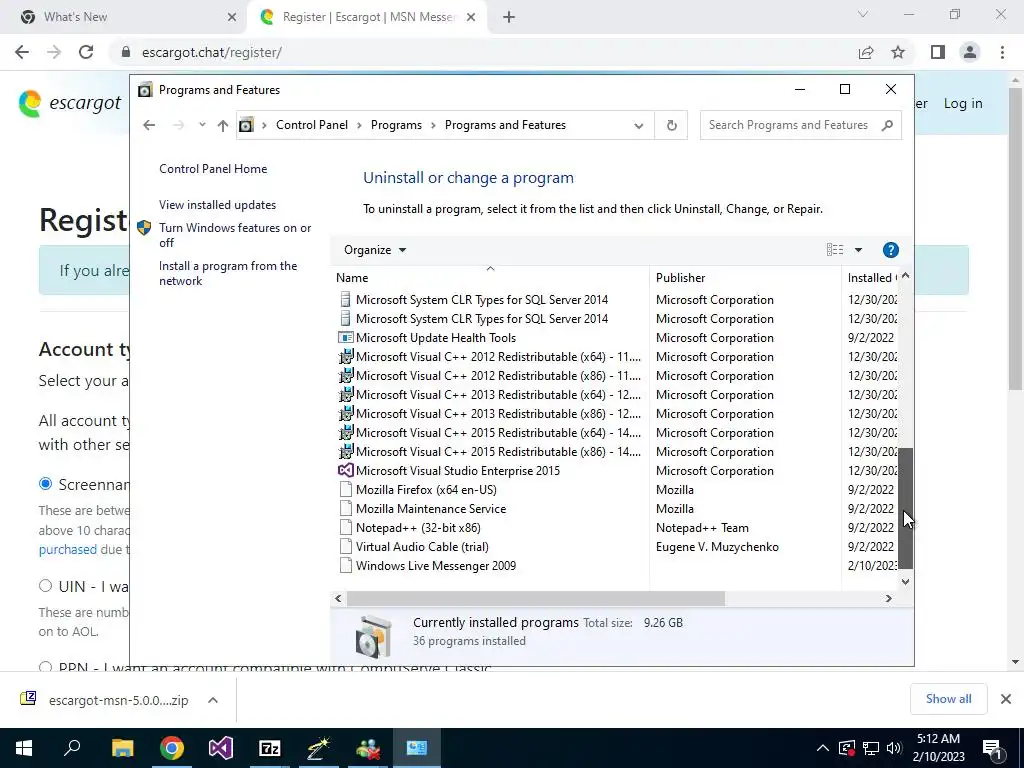Viewport: 1024px width, 768px height.
Task: Go up one level in Control Panel
Action: tap(223, 125)
